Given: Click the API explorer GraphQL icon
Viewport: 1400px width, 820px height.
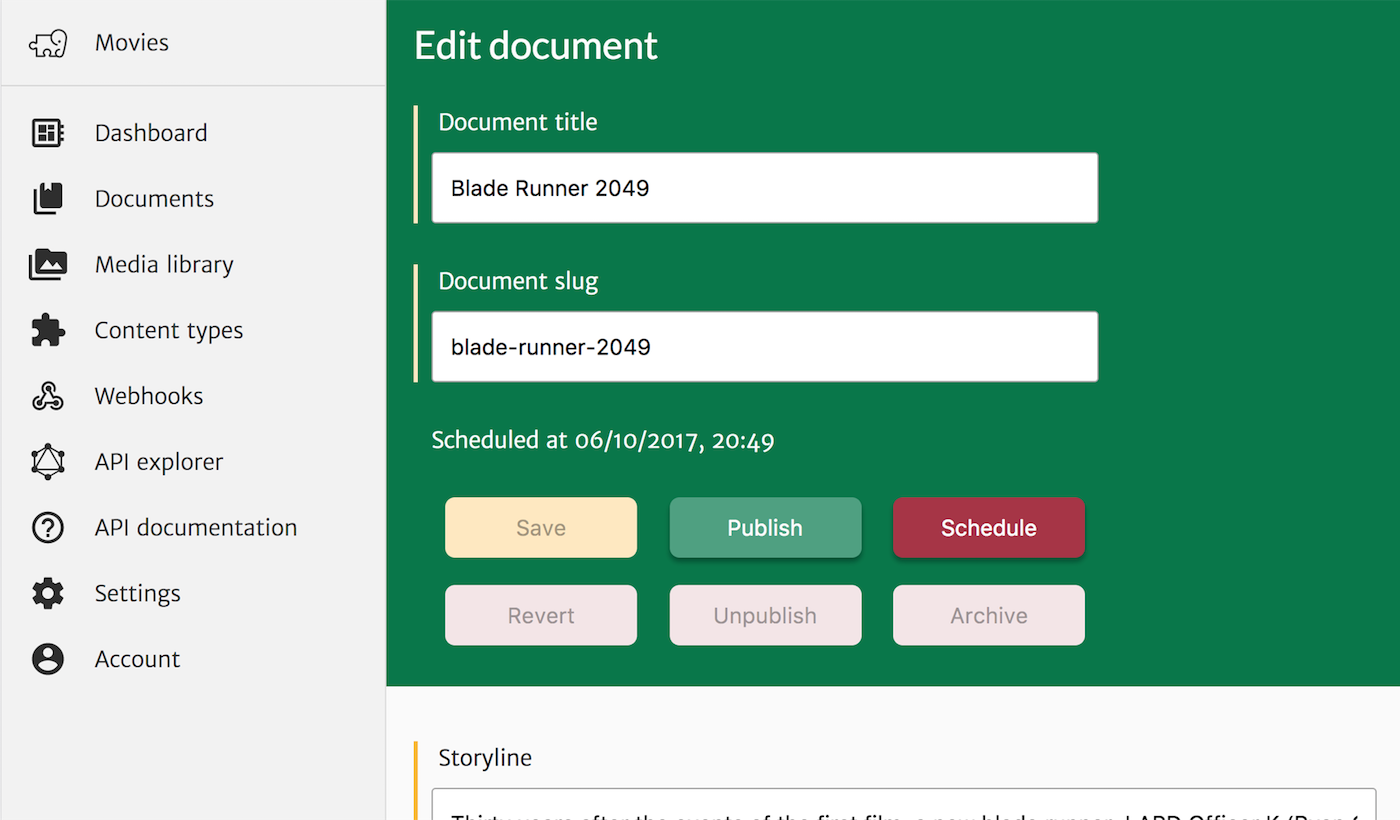Looking at the screenshot, I should (x=48, y=462).
